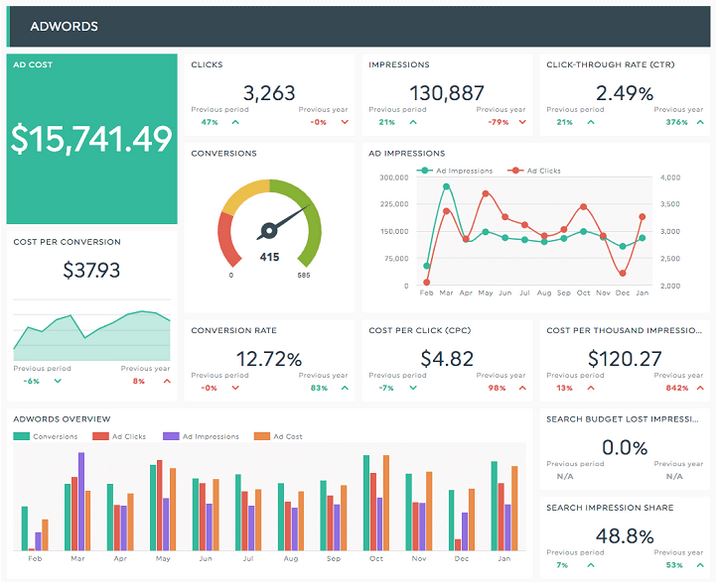Viewport: 725px width, 588px height.
Task: Click the $120.27 cost per thousand impressions value
Action: 625,359
